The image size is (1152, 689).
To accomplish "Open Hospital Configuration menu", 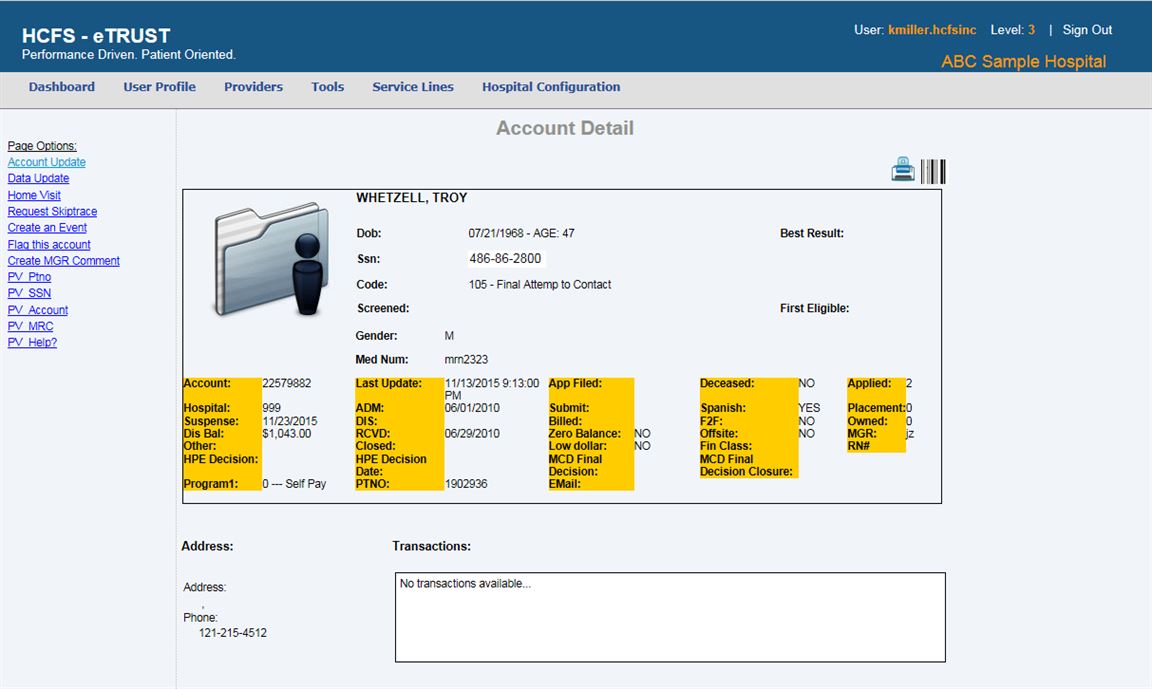I will tap(551, 87).
